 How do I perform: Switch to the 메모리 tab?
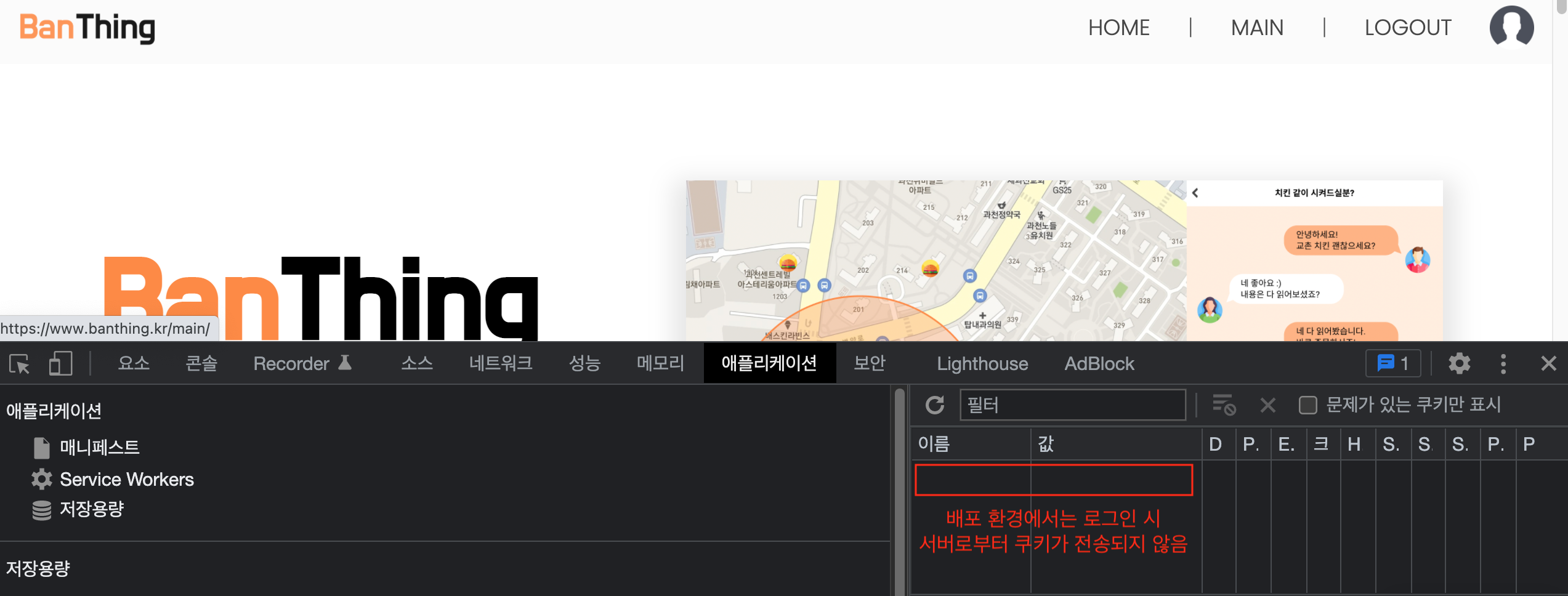[x=660, y=364]
